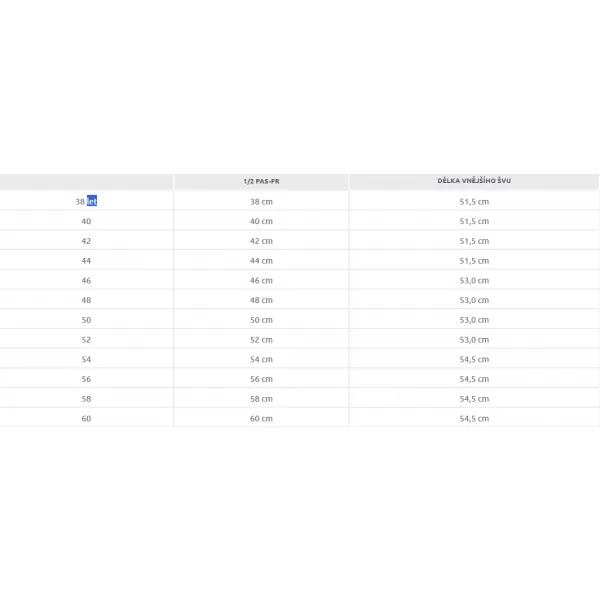Click the size 42 cell
Screen dimensions: 600x600
[x=86, y=241]
